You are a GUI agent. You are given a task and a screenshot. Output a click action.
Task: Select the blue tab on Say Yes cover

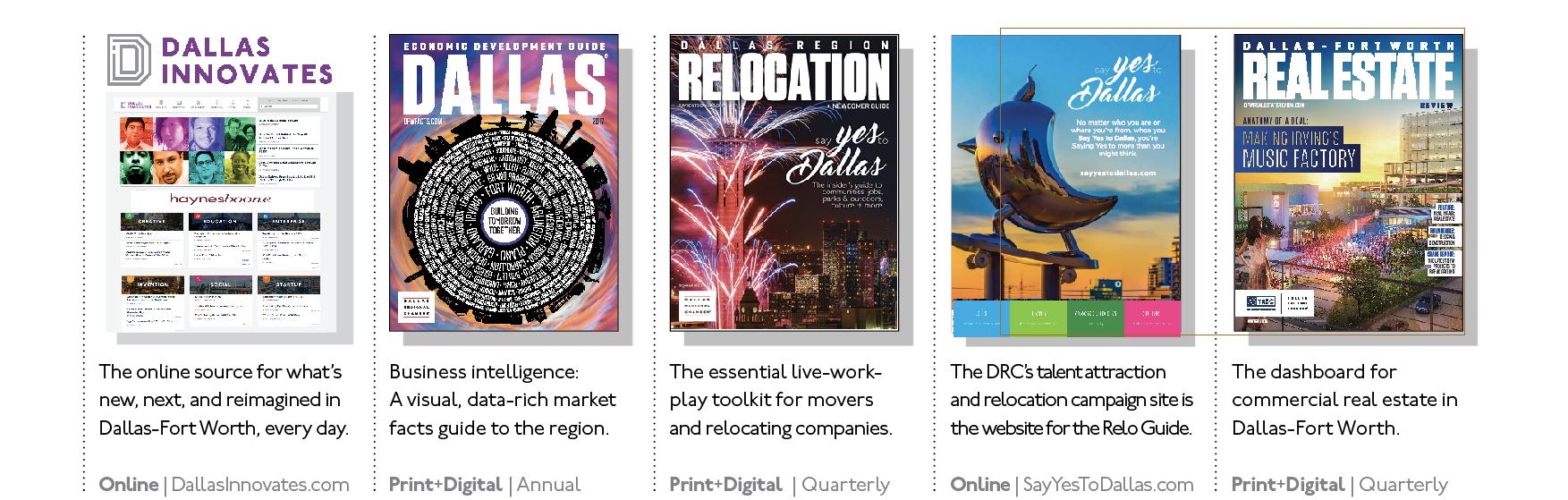click(981, 318)
